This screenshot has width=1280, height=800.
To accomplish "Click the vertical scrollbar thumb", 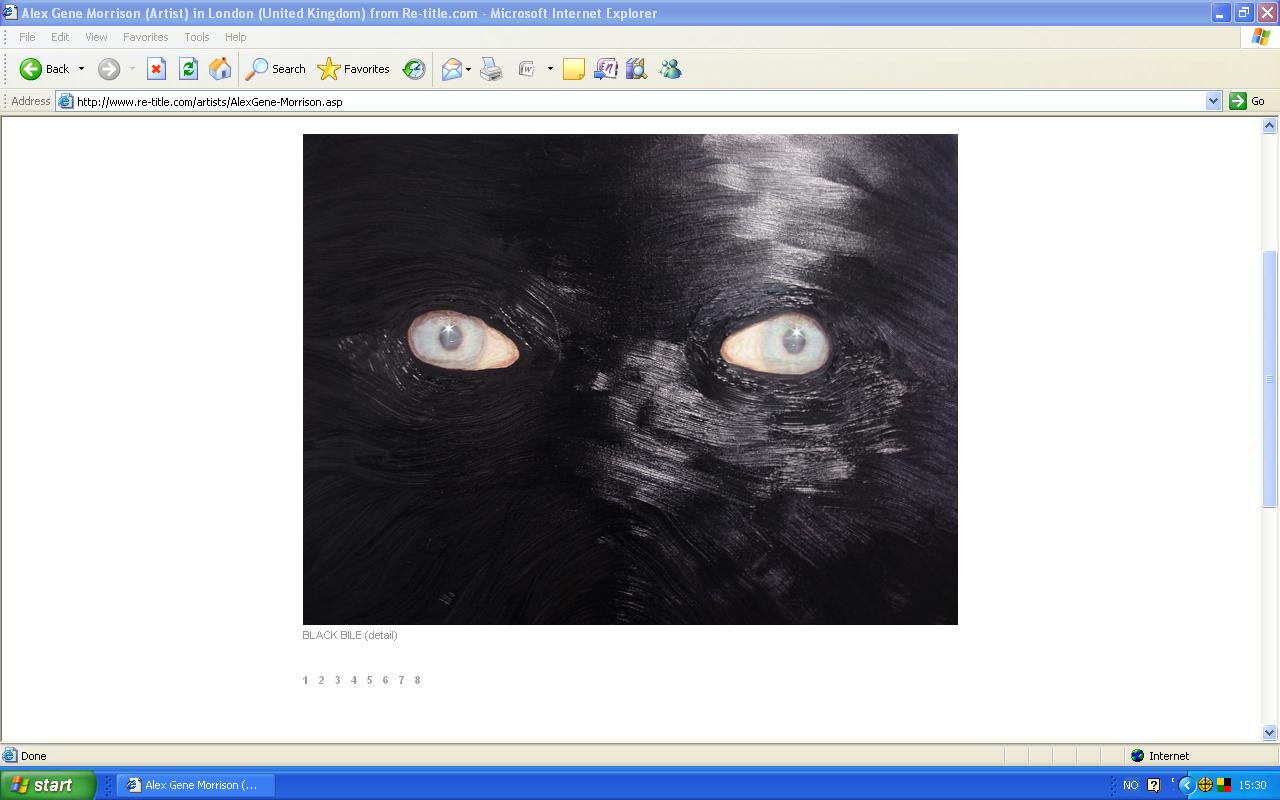I will [1270, 379].
